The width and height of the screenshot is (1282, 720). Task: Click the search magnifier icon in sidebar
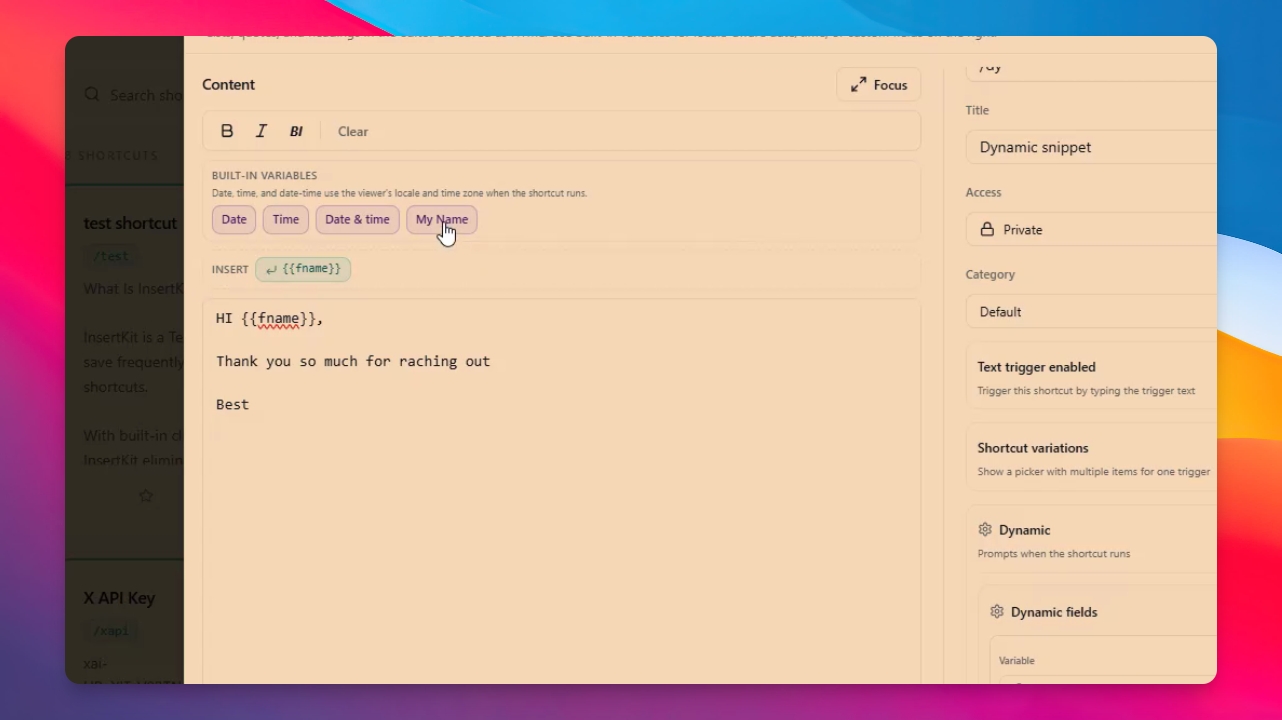[92, 94]
